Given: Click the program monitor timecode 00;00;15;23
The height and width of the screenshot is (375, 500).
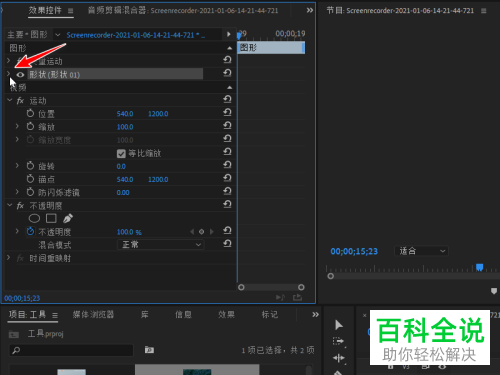Looking at the screenshot, I should [x=354, y=251].
